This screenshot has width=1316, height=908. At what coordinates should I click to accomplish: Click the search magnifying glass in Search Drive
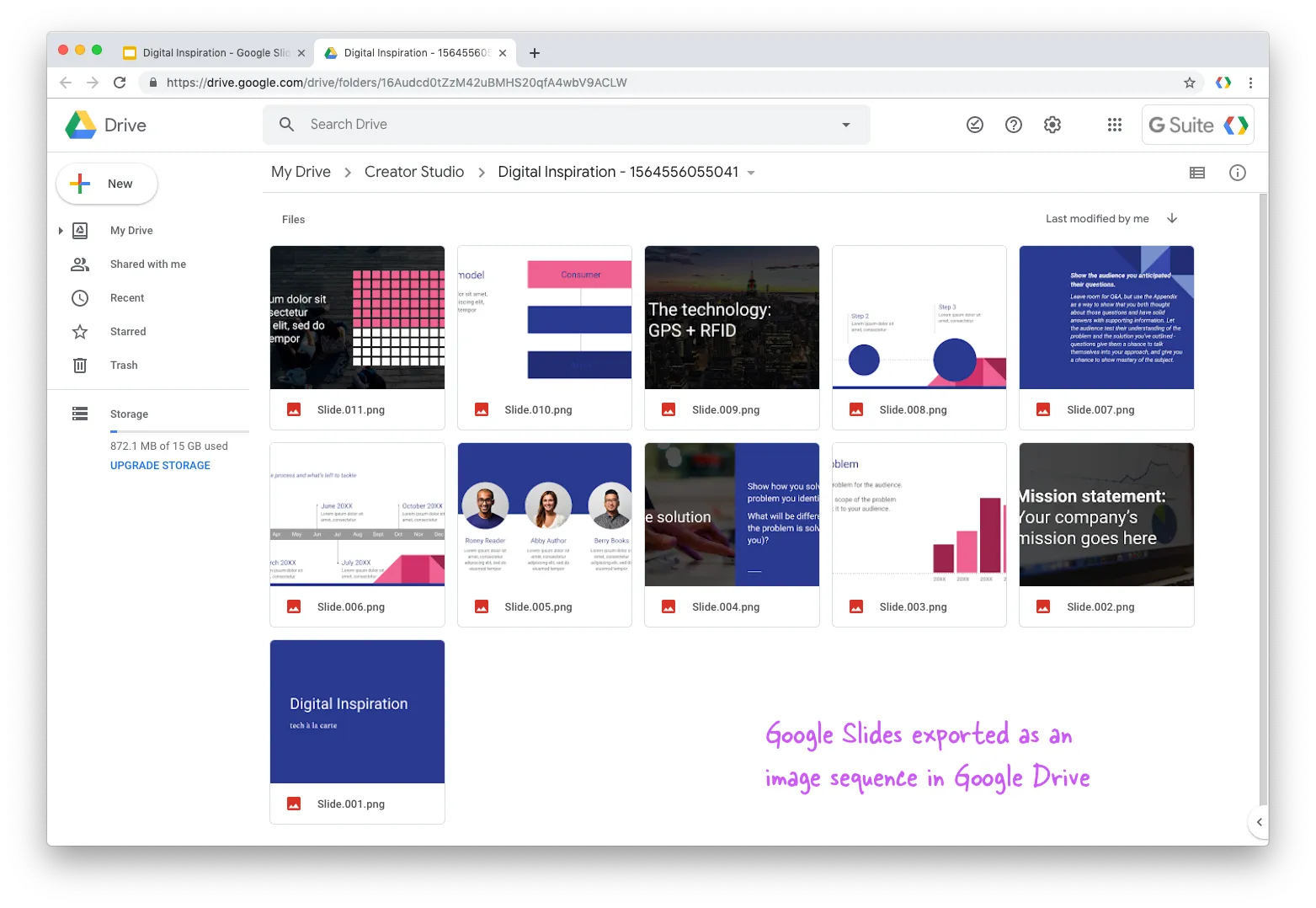point(286,124)
